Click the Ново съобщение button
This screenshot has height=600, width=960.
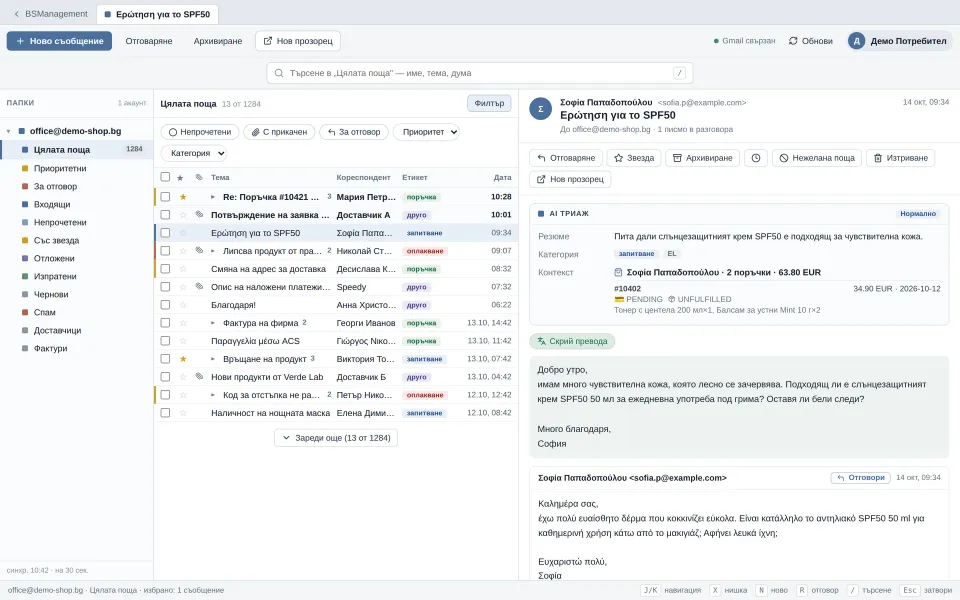pyautogui.click(x=59, y=41)
